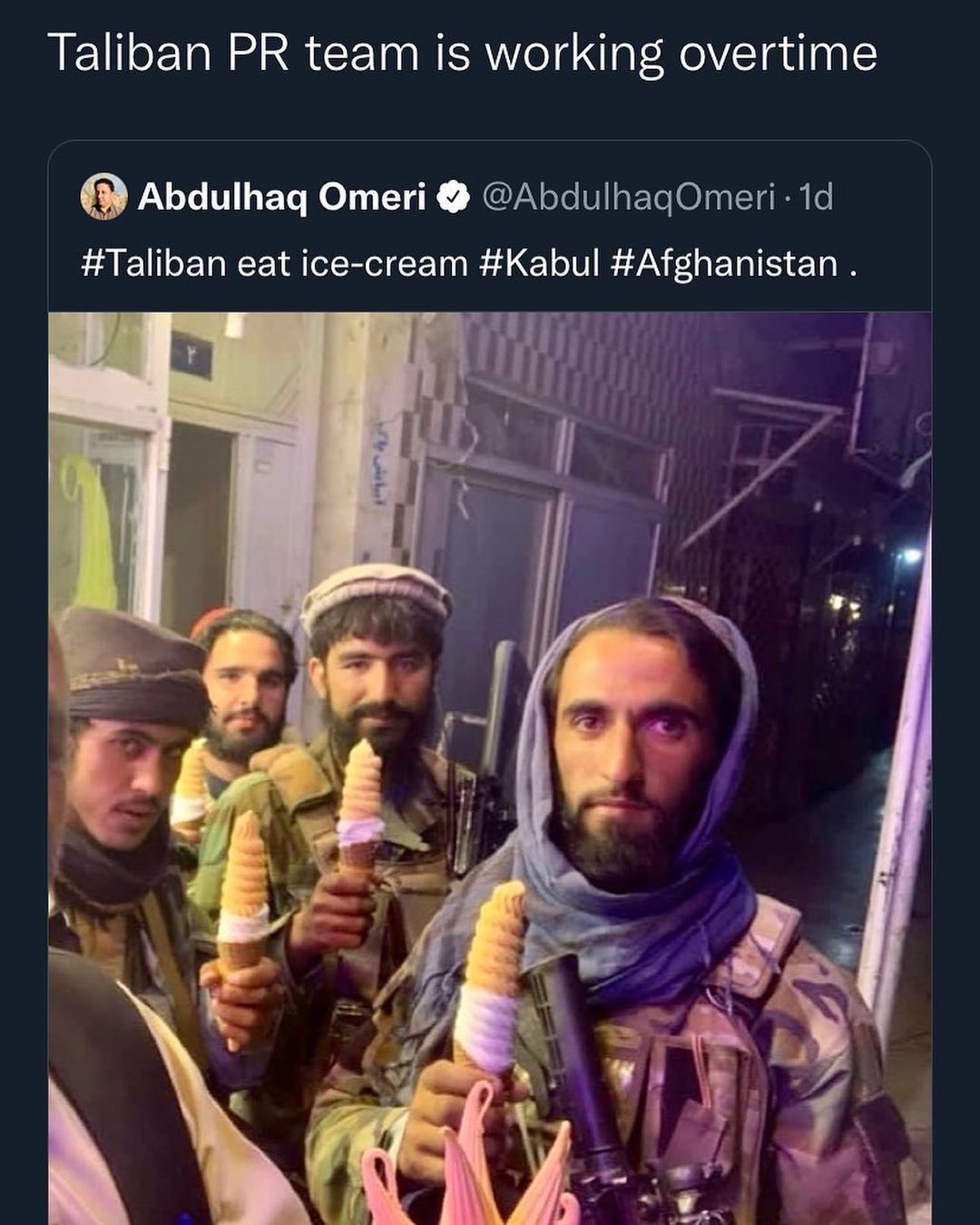Open the @AbdulhaqOmeri handle link
The width and height of the screenshot is (980, 1225).
(628, 197)
